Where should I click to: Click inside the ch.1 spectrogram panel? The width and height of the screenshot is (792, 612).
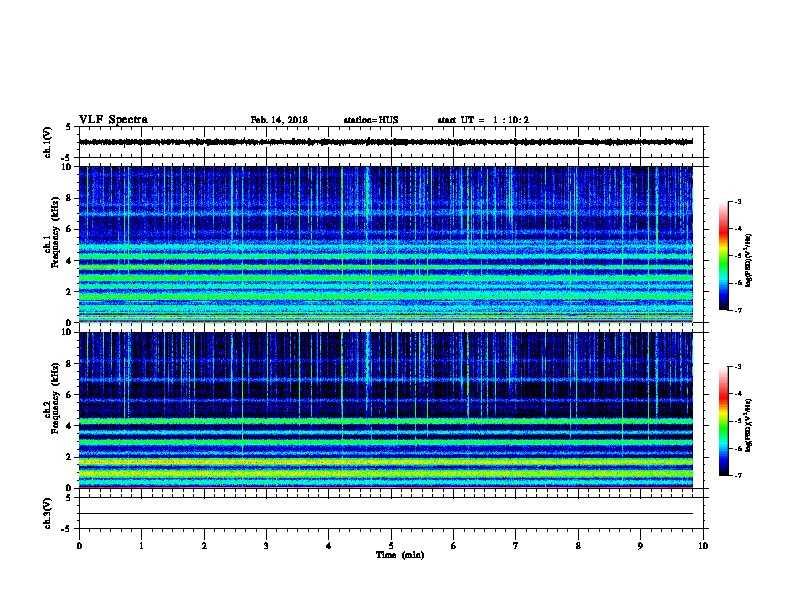point(385,244)
